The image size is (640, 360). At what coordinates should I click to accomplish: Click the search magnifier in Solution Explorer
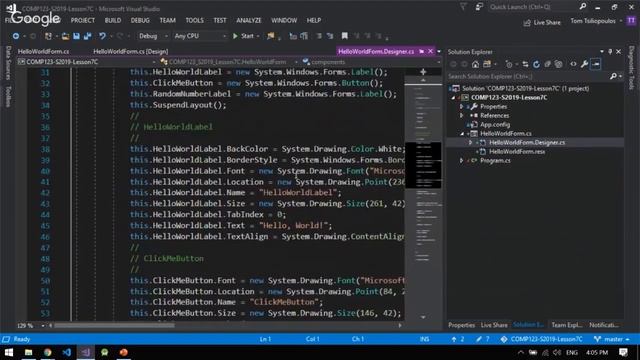pyautogui.click(x=613, y=76)
